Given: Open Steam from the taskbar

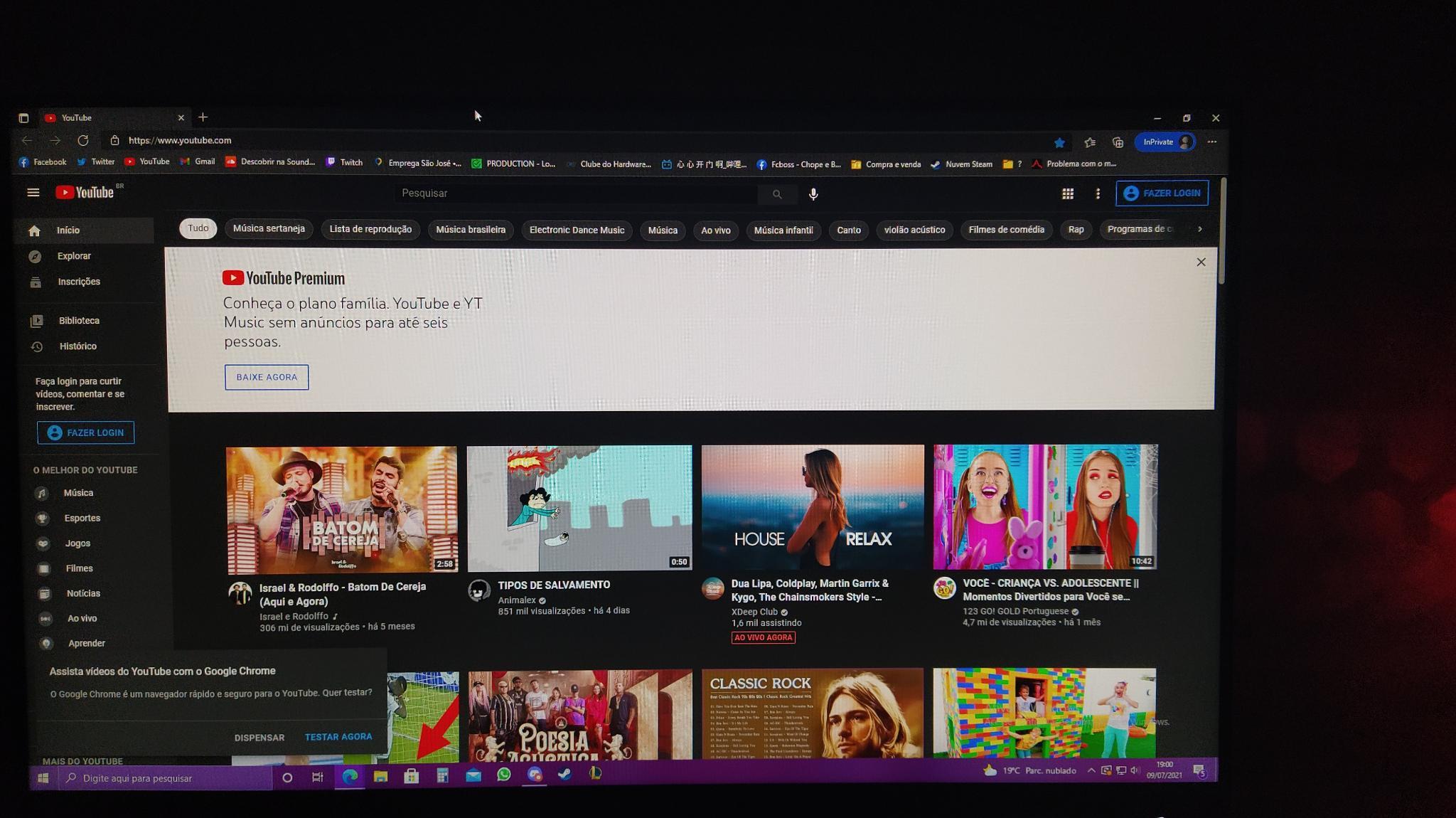Looking at the screenshot, I should [x=564, y=774].
